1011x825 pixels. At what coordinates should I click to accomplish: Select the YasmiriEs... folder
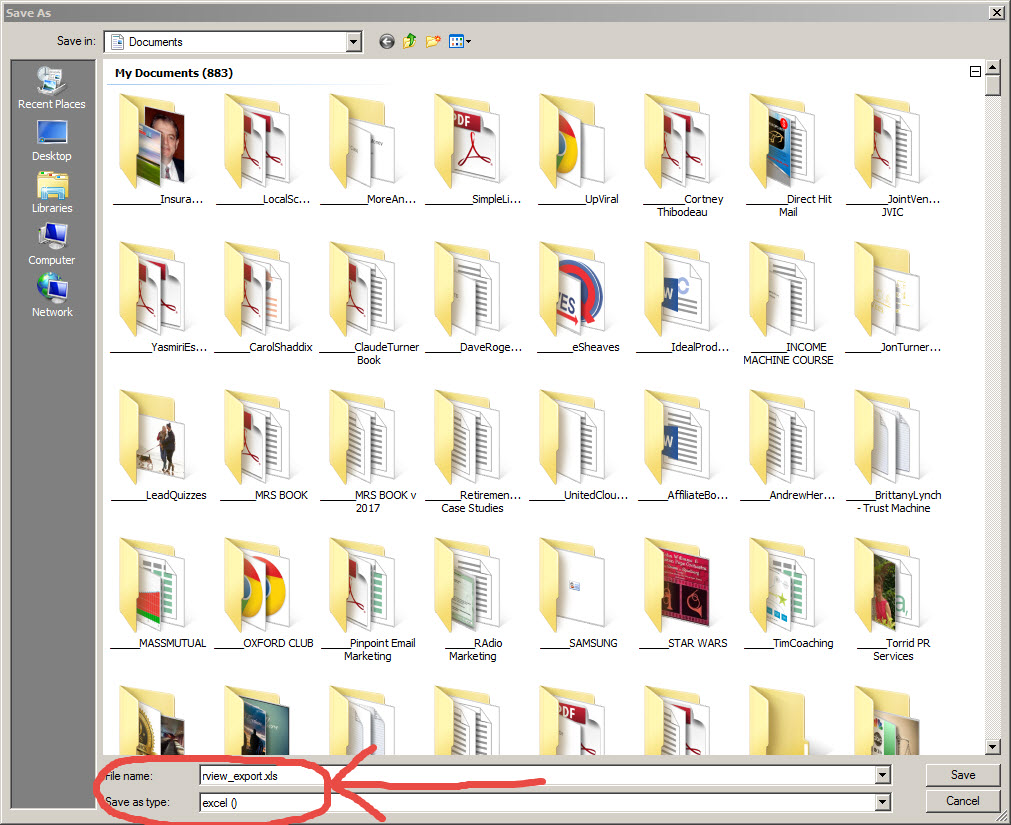(x=158, y=298)
